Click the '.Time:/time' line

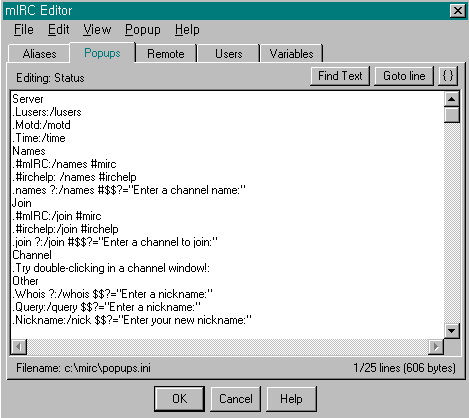[x=39, y=138]
